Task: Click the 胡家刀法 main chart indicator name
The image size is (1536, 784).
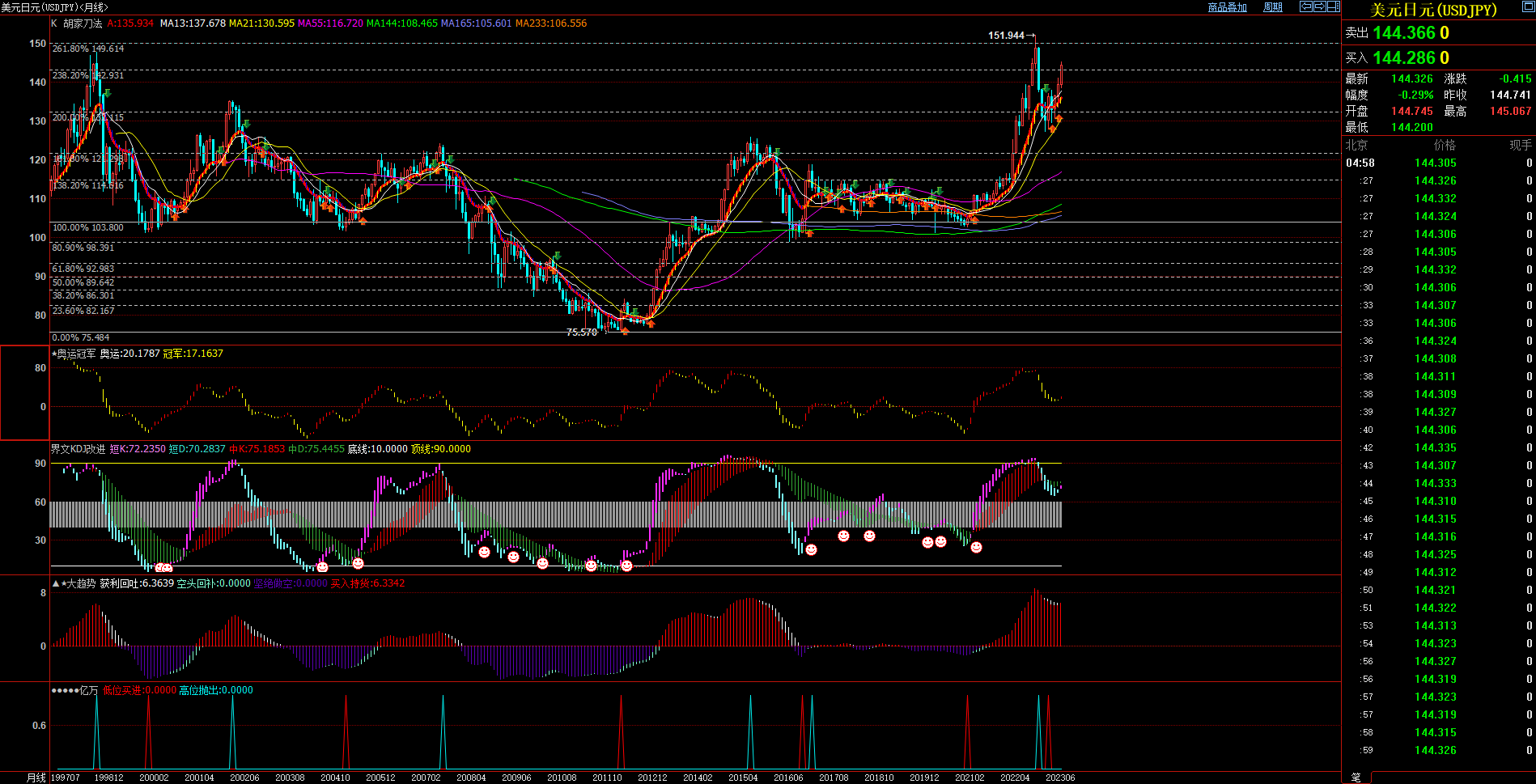Action: click(83, 23)
